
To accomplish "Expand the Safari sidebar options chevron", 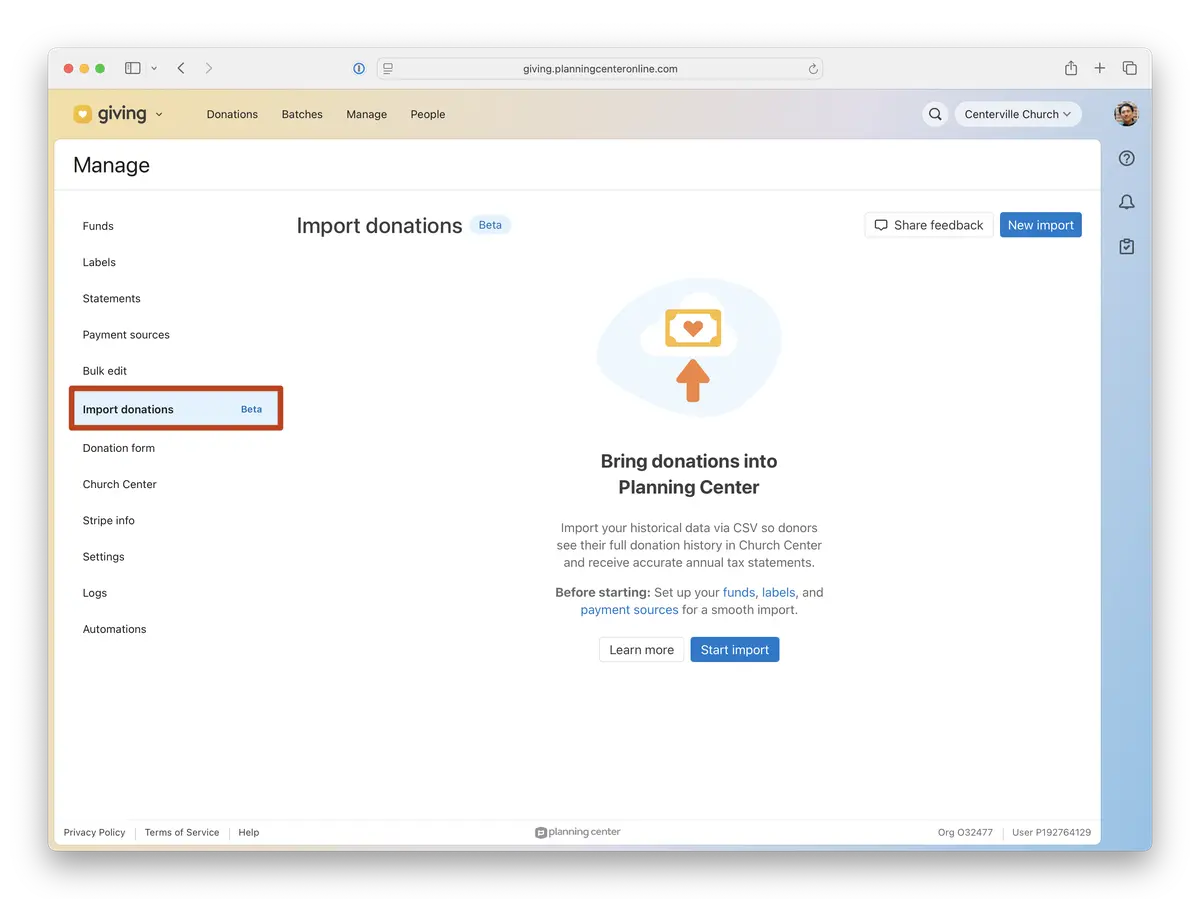I will (154, 68).
